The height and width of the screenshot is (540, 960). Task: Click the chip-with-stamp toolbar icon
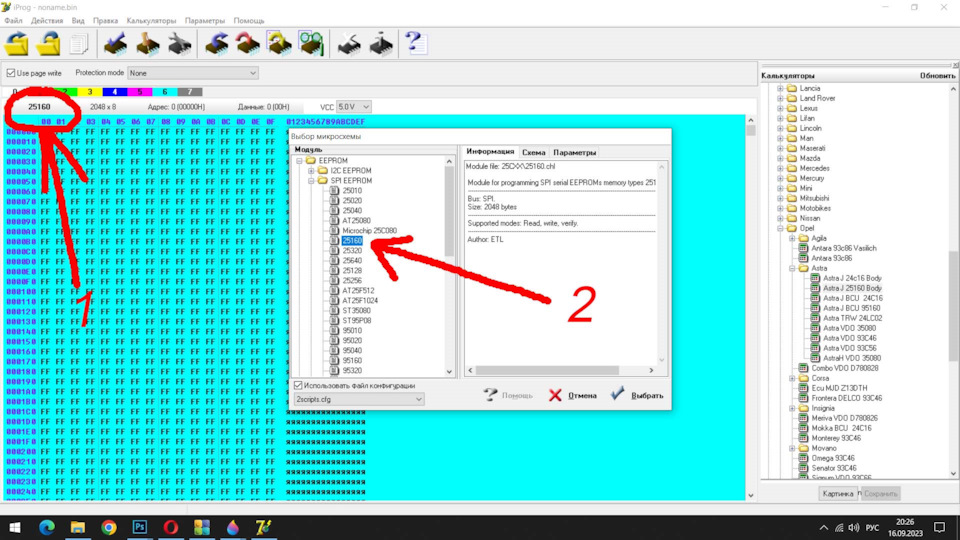pos(148,44)
